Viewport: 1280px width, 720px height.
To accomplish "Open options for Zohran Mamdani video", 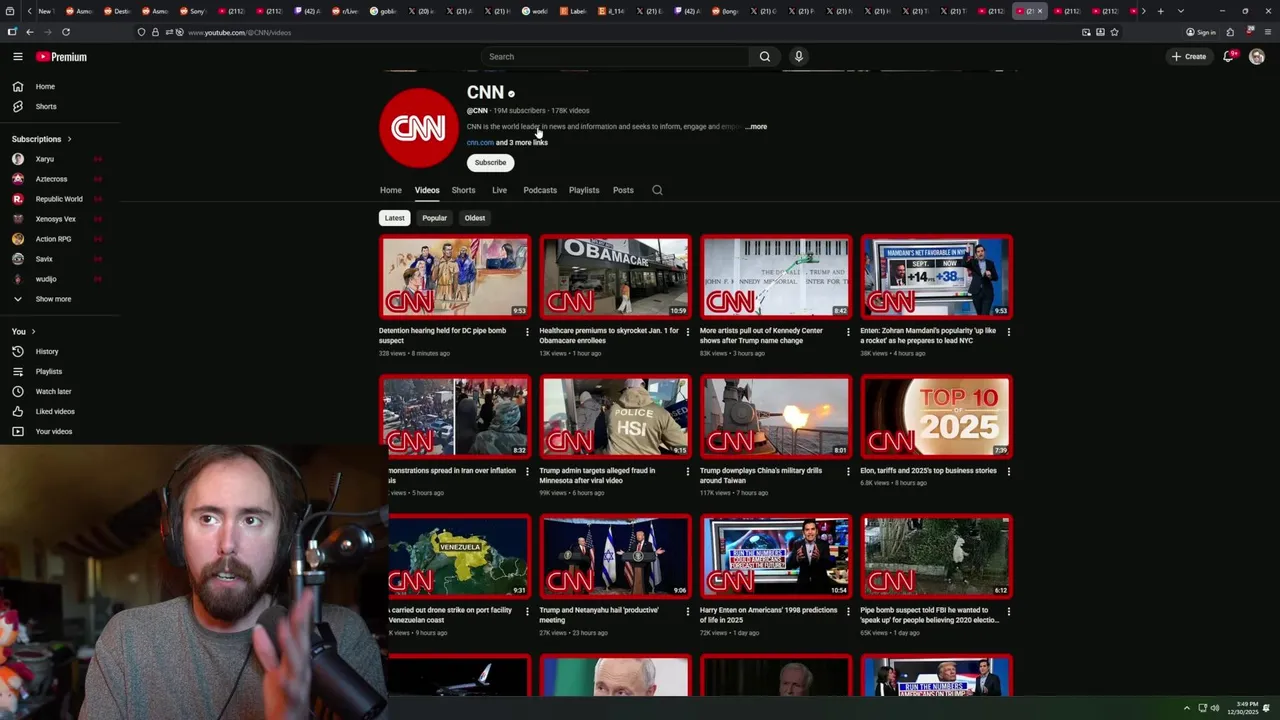I will (1008, 332).
